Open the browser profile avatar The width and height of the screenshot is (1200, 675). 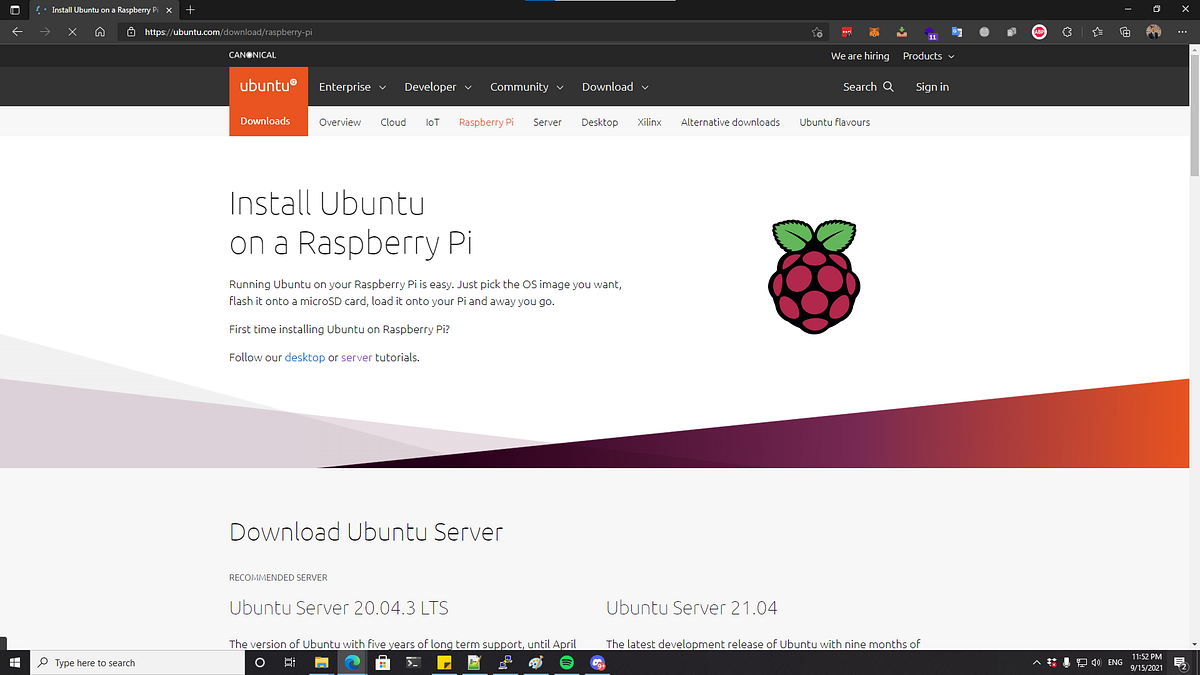(x=1154, y=31)
